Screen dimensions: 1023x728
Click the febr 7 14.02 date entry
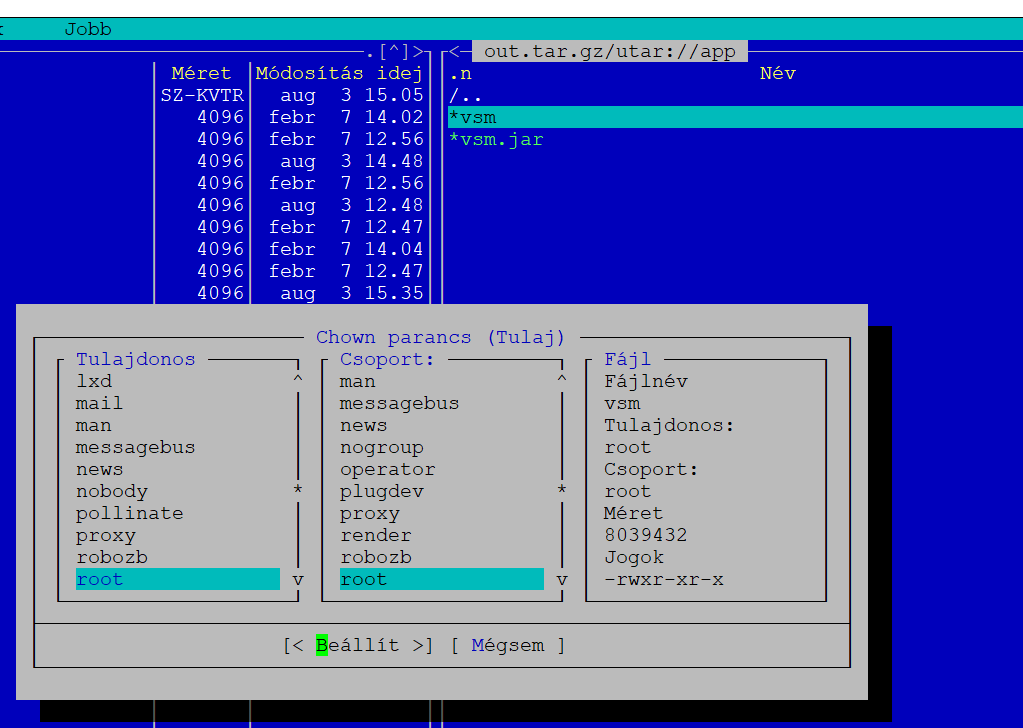(346, 117)
